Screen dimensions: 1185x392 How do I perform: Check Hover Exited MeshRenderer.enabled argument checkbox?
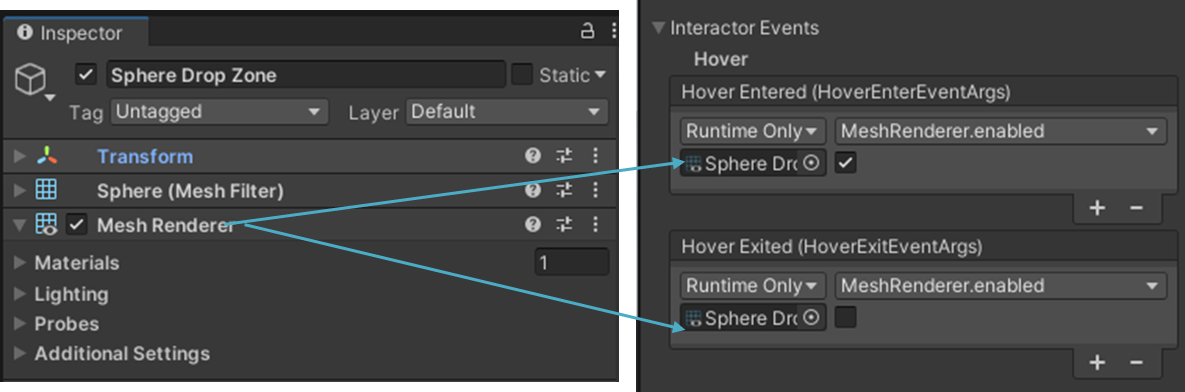click(x=846, y=318)
